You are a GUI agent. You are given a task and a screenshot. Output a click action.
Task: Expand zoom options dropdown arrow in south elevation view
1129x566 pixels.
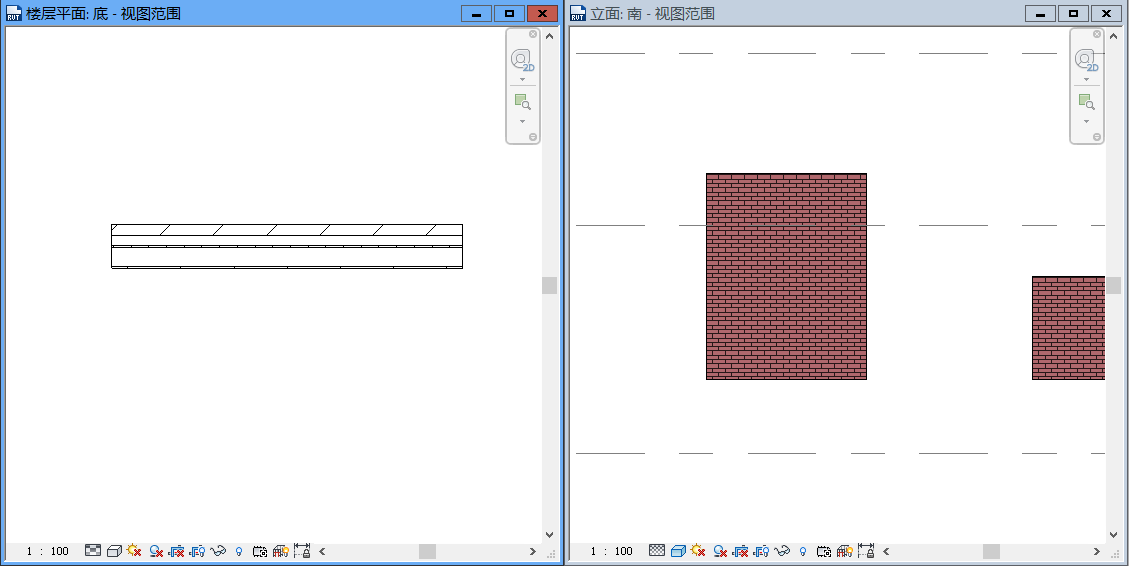[x=1087, y=121]
